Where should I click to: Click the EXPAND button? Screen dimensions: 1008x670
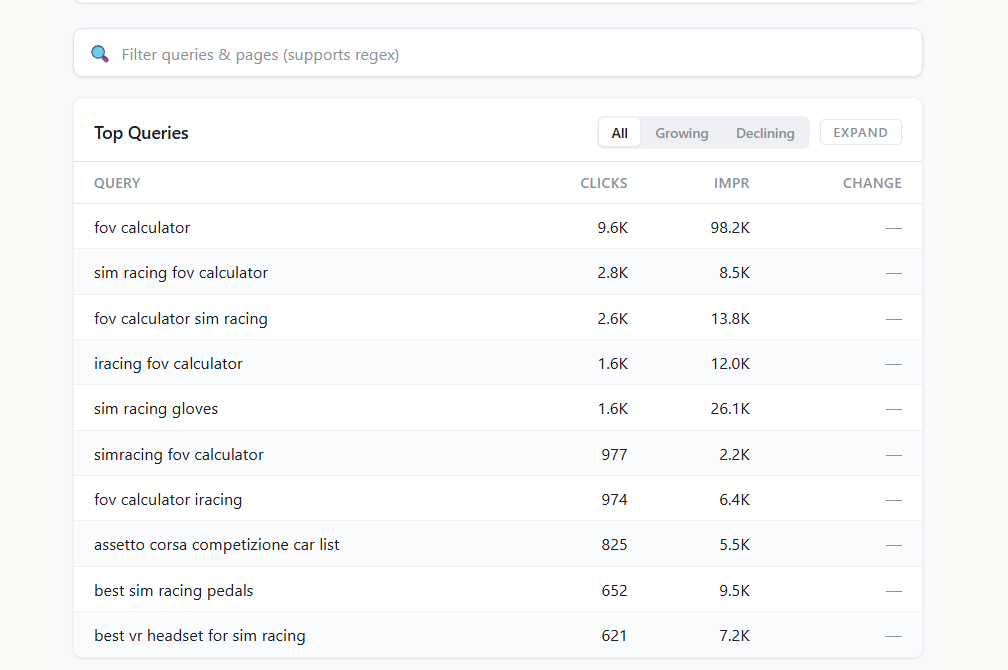[860, 131]
